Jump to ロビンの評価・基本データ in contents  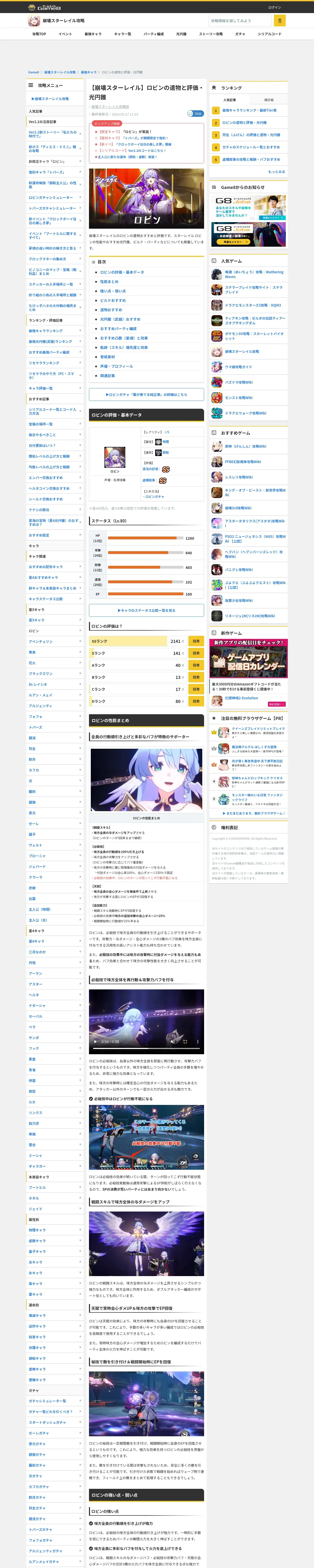coord(122,272)
